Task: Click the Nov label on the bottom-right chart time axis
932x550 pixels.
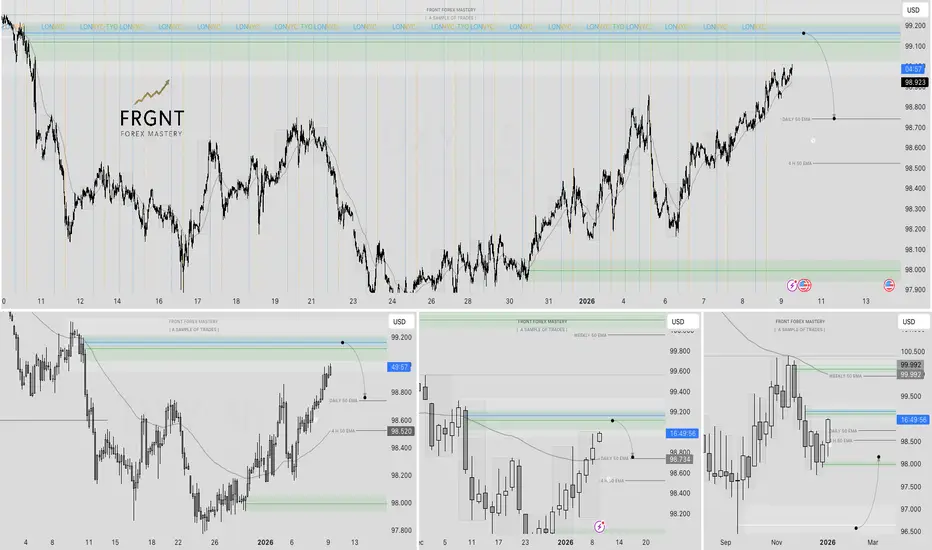Action: [x=777, y=542]
